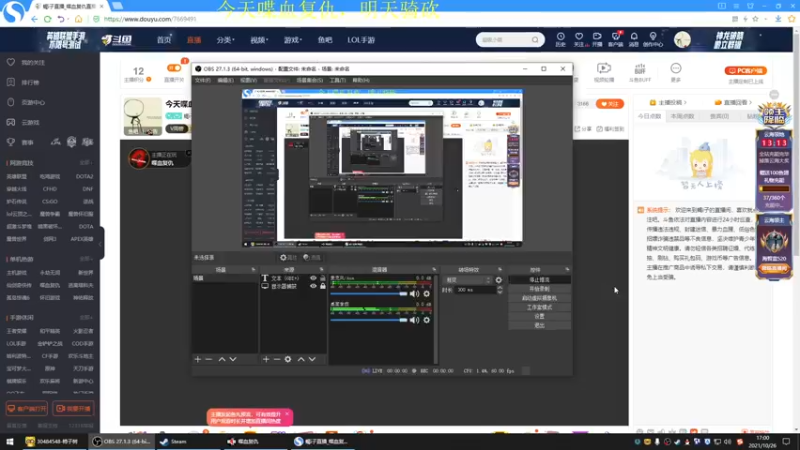
Task: Go to 首页 home in Douyu nav
Action: [164, 40]
